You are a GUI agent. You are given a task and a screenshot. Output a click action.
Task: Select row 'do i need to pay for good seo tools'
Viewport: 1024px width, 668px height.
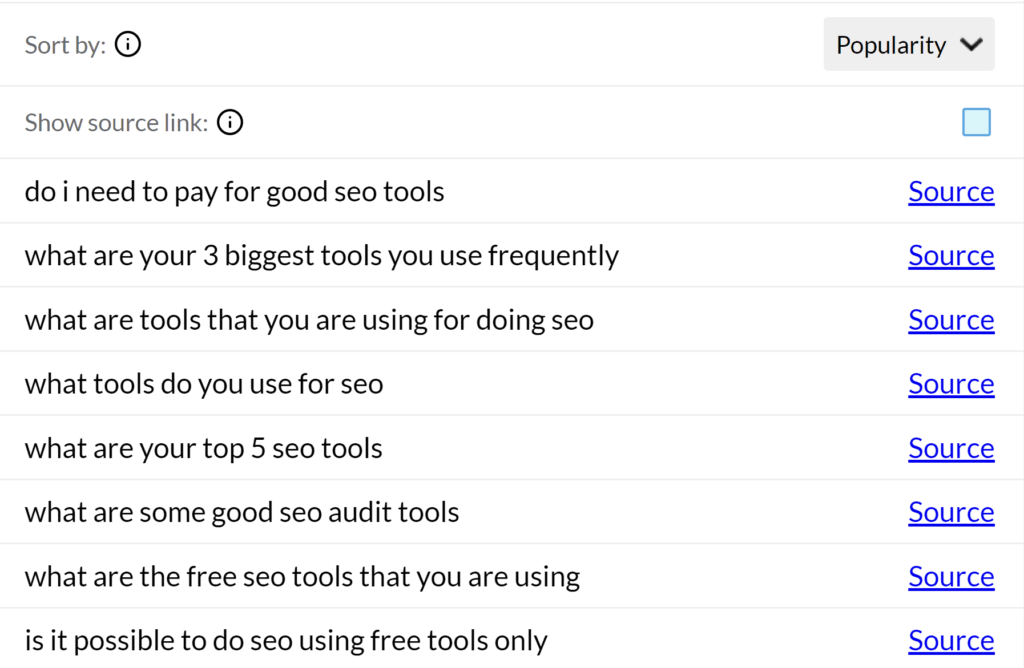(512, 191)
